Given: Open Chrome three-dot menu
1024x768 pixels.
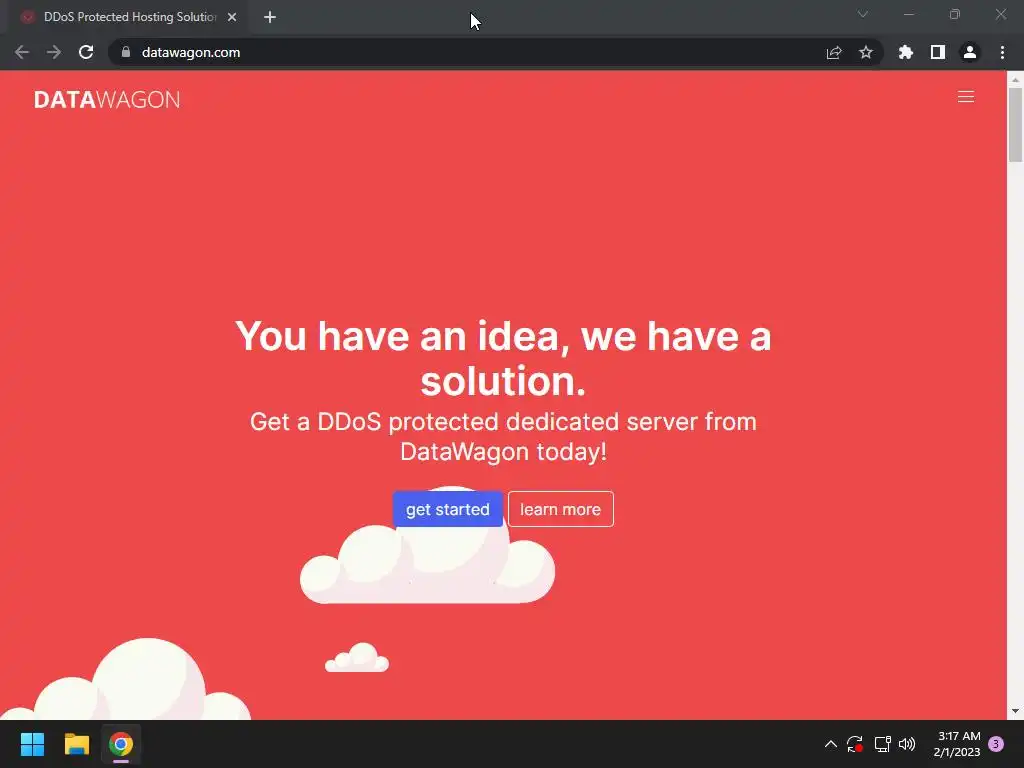Looking at the screenshot, I should click(1002, 52).
